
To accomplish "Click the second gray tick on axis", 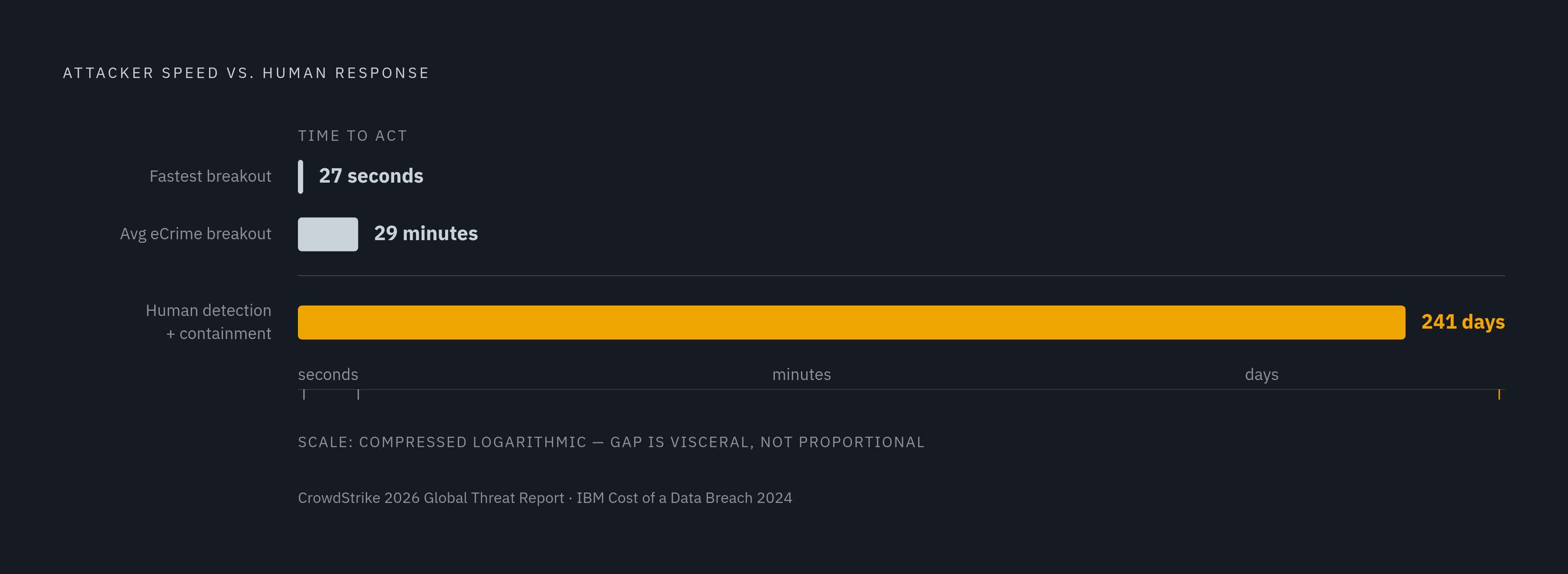I will (x=358, y=395).
